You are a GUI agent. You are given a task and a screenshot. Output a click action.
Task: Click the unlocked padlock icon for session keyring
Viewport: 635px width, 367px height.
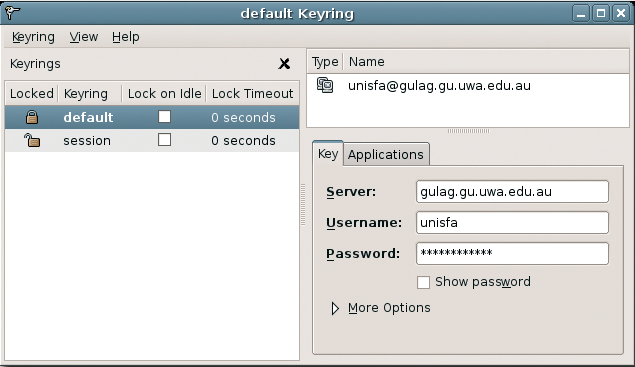tap(32, 140)
